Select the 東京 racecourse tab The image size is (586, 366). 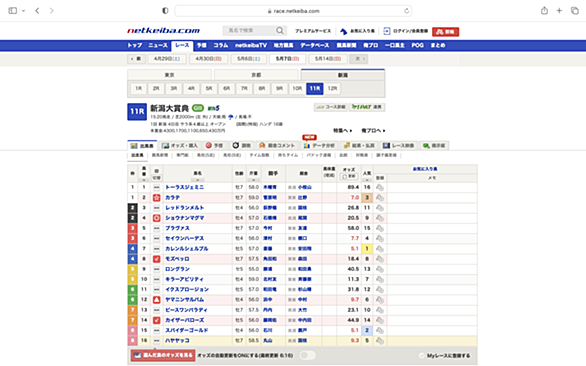click(170, 75)
